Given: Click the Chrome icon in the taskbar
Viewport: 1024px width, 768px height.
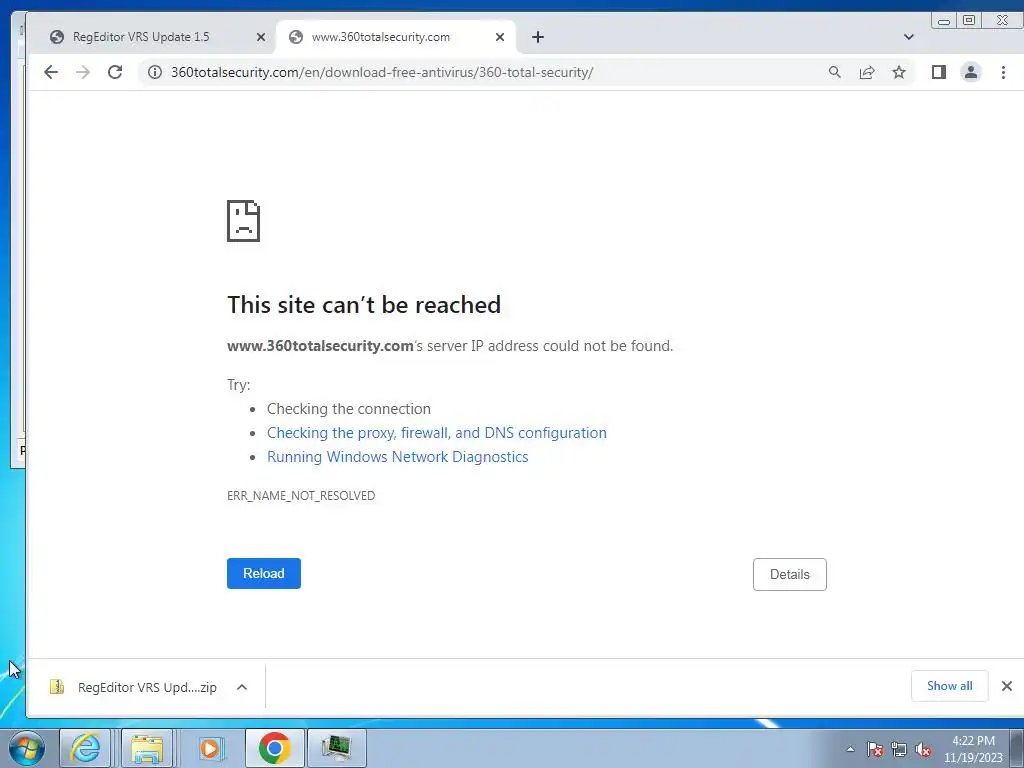Looking at the screenshot, I should (x=274, y=748).
